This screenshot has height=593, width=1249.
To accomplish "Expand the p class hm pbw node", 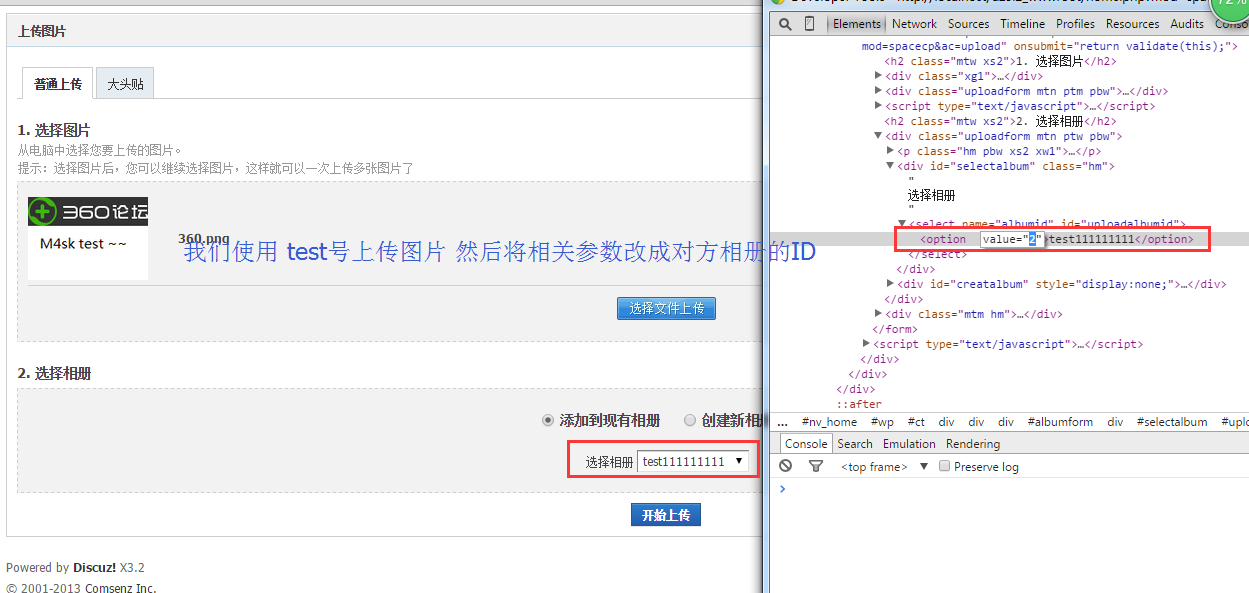I will [x=891, y=151].
